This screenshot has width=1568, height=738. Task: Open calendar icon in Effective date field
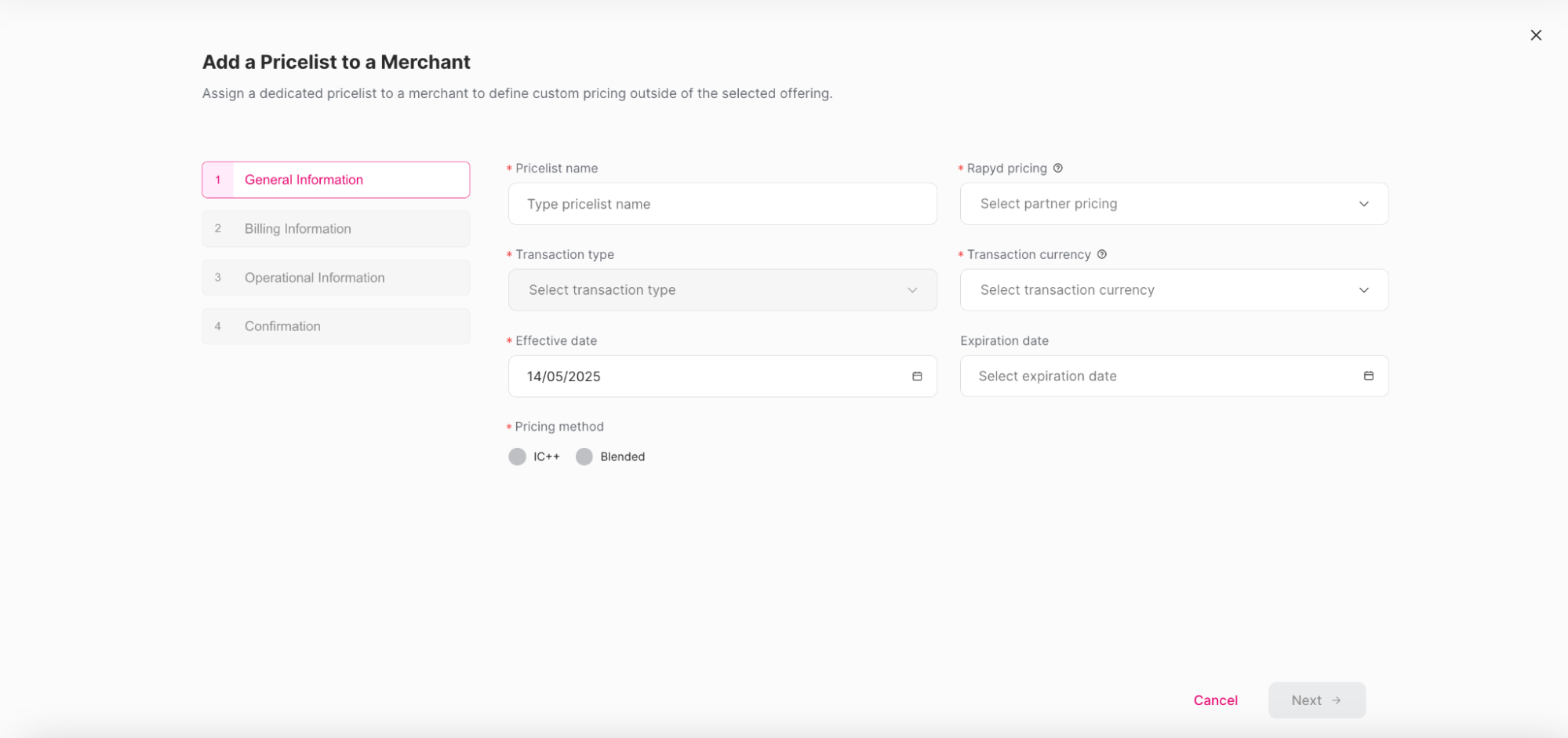coord(917,376)
